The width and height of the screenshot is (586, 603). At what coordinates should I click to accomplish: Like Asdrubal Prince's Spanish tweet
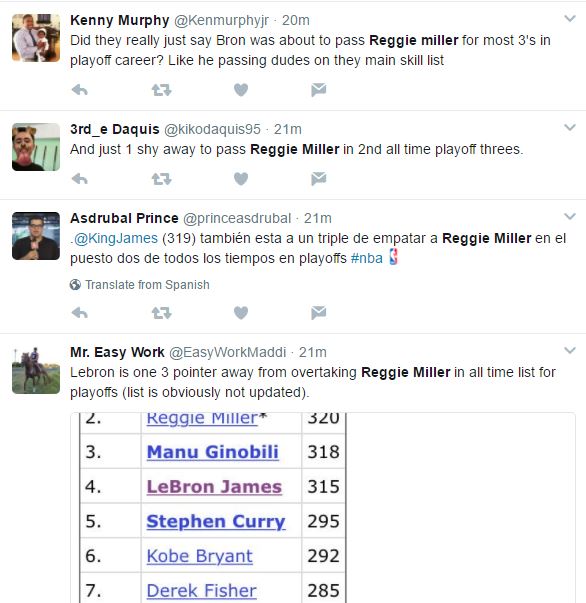tap(241, 313)
